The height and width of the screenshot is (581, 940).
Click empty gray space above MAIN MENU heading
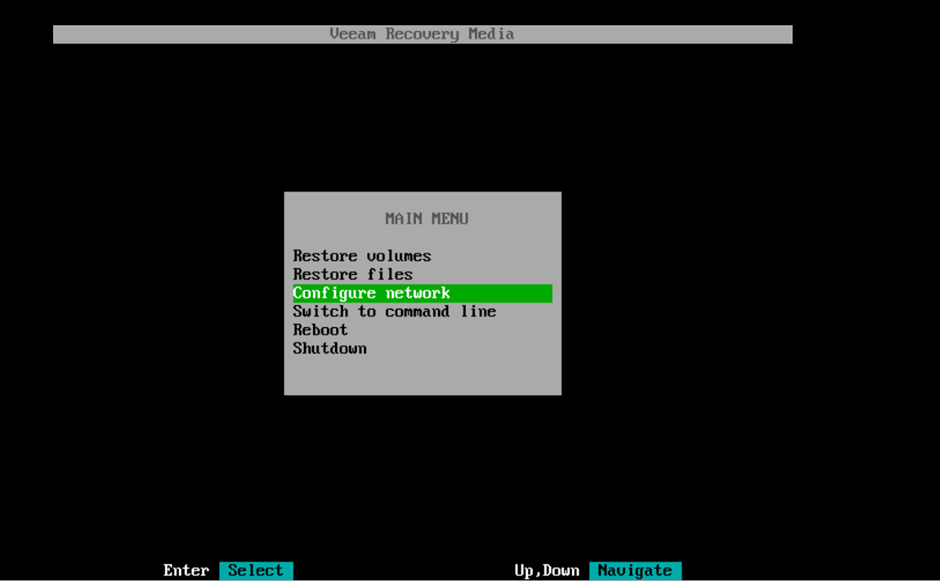422,201
